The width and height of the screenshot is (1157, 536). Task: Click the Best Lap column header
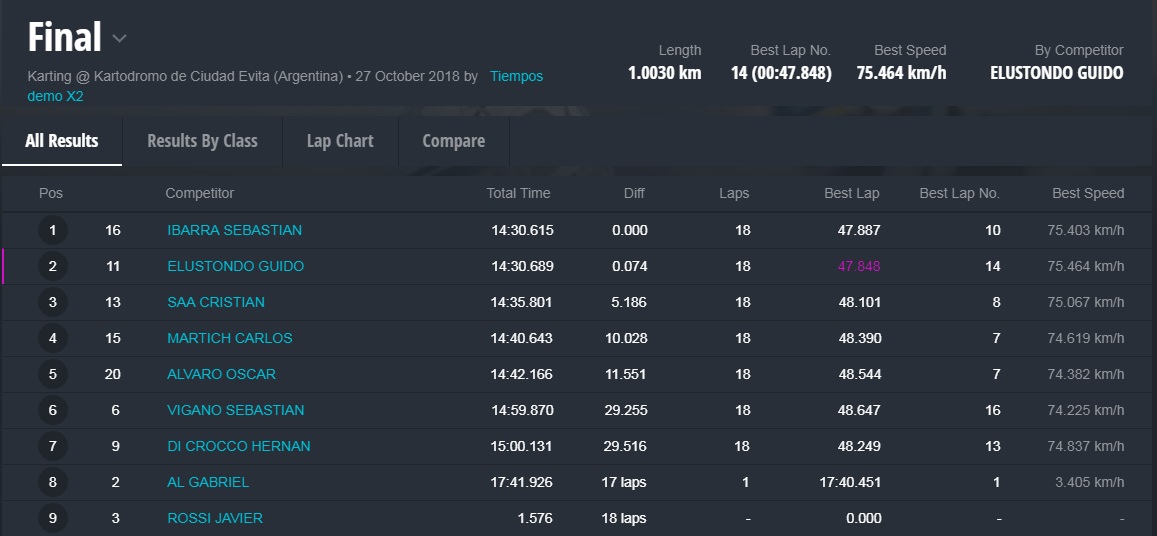(852, 193)
